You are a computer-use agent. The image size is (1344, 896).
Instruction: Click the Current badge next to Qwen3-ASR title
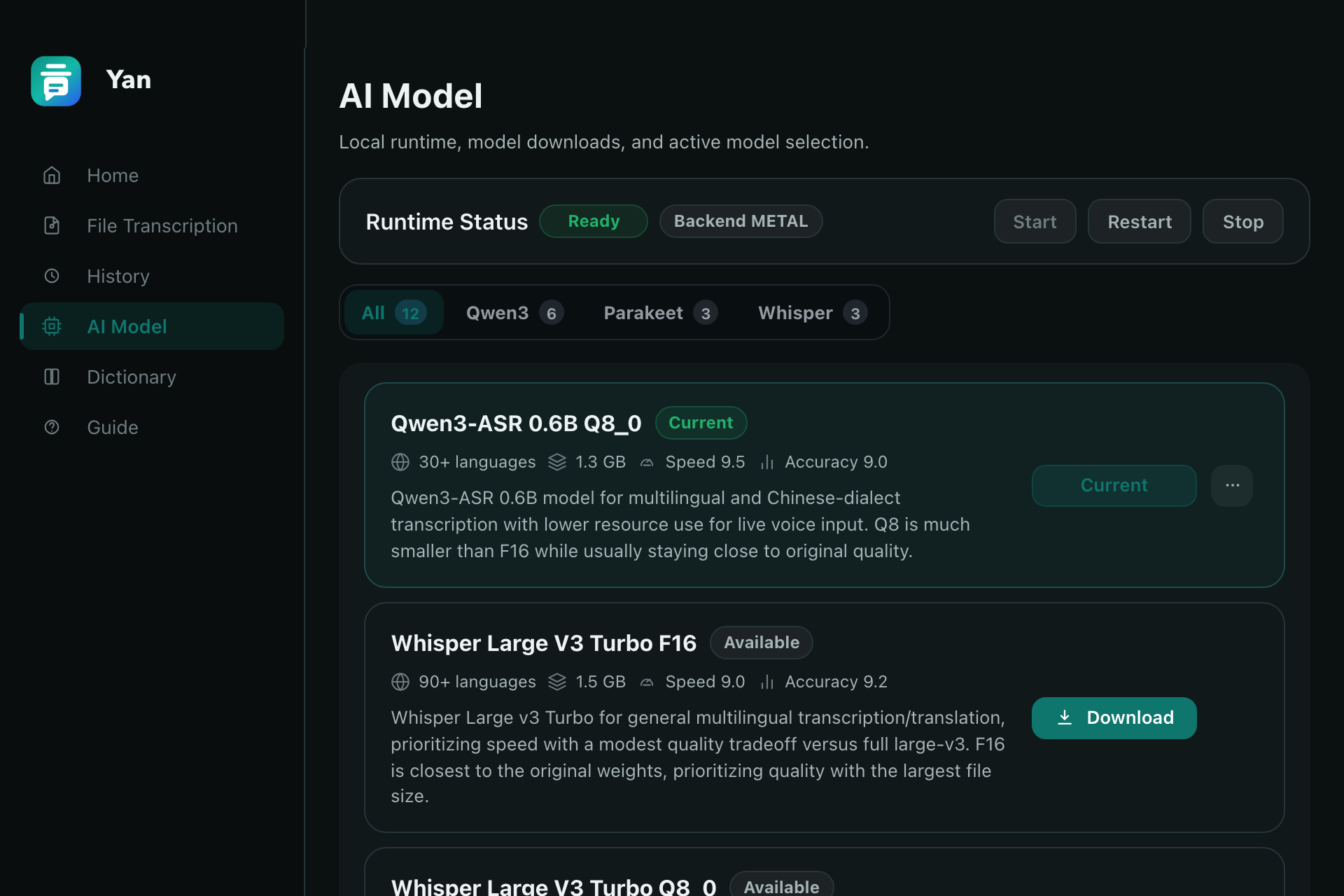coord(701,423)
